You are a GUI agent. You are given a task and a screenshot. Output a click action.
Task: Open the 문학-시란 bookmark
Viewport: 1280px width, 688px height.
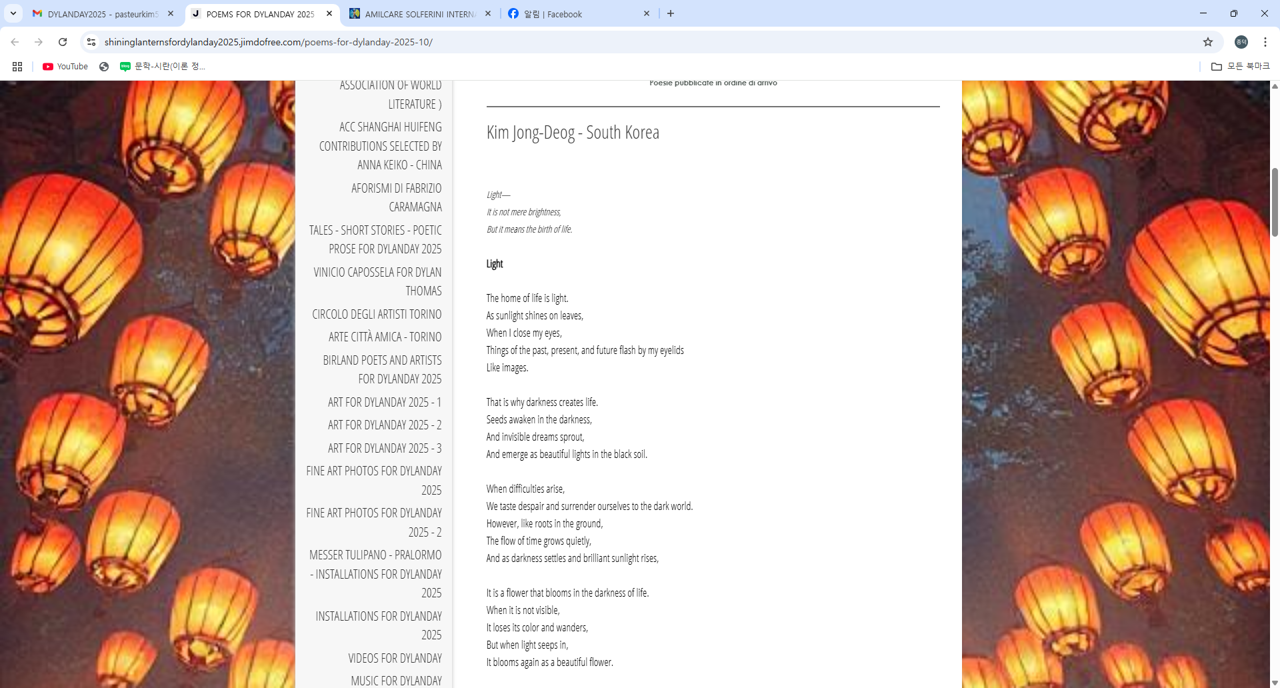click(162, 66)
